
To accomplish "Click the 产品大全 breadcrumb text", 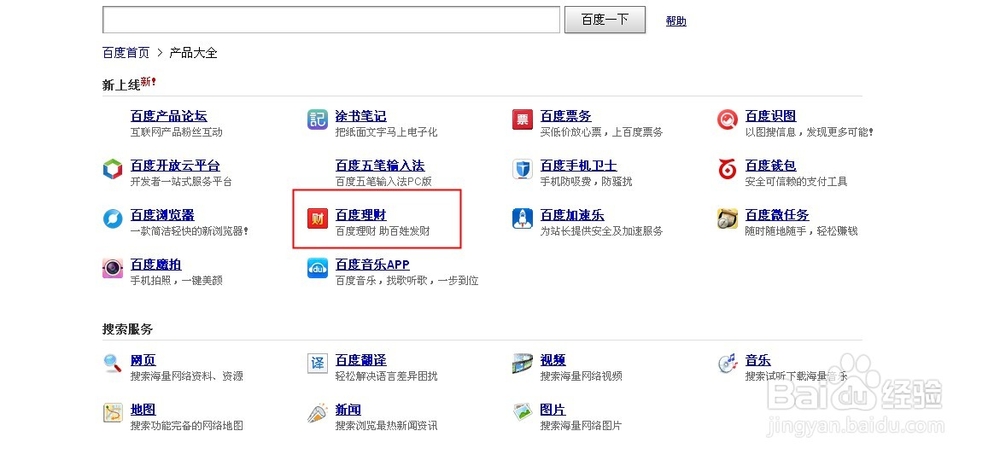I will [x=193, y=52].
